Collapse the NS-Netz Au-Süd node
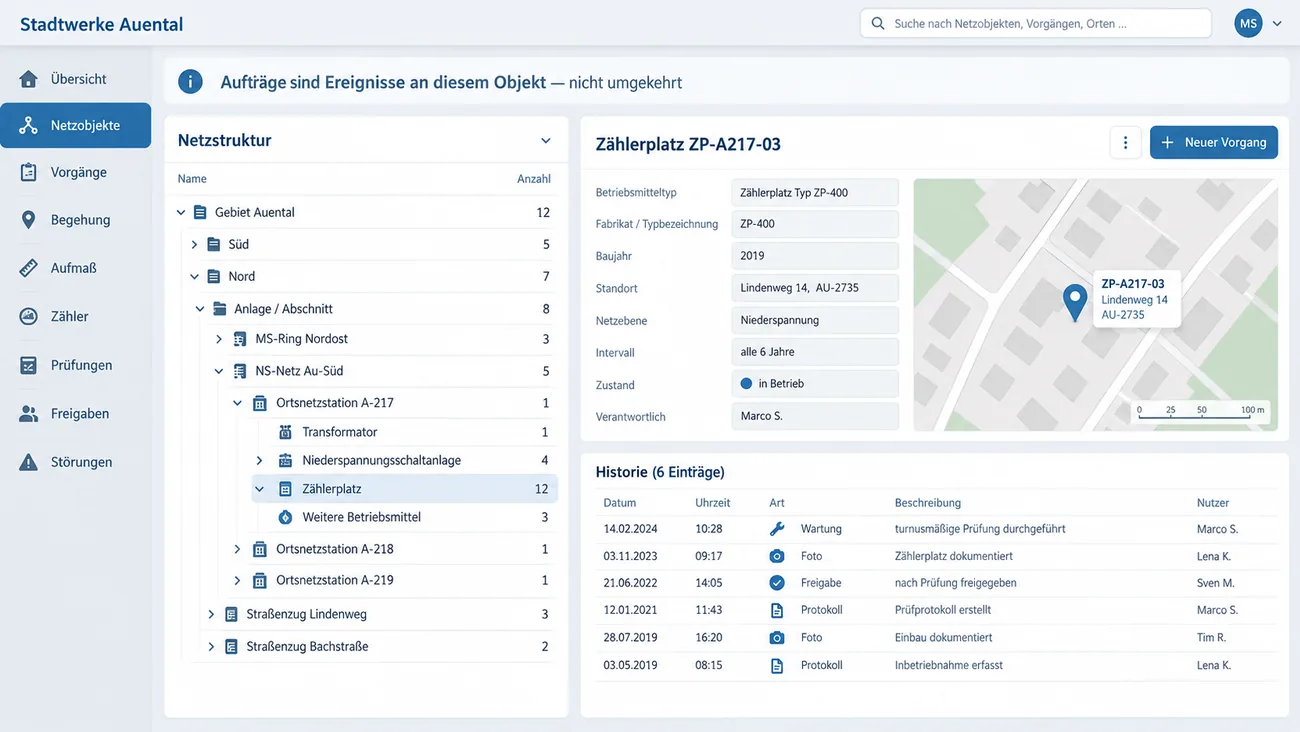 (x=219, y=372)
